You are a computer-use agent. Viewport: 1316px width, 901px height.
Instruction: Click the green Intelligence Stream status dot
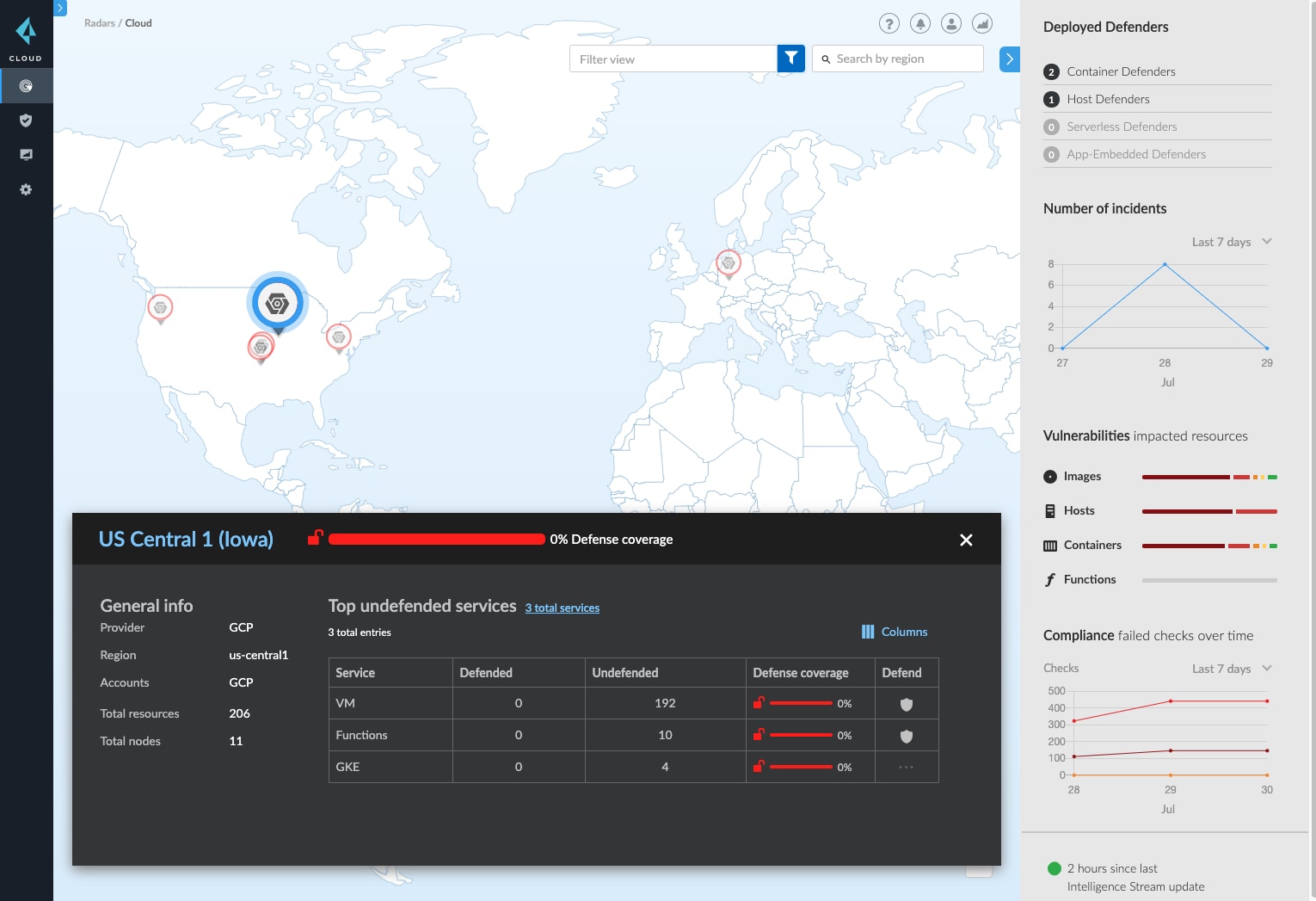point(1055,868)
